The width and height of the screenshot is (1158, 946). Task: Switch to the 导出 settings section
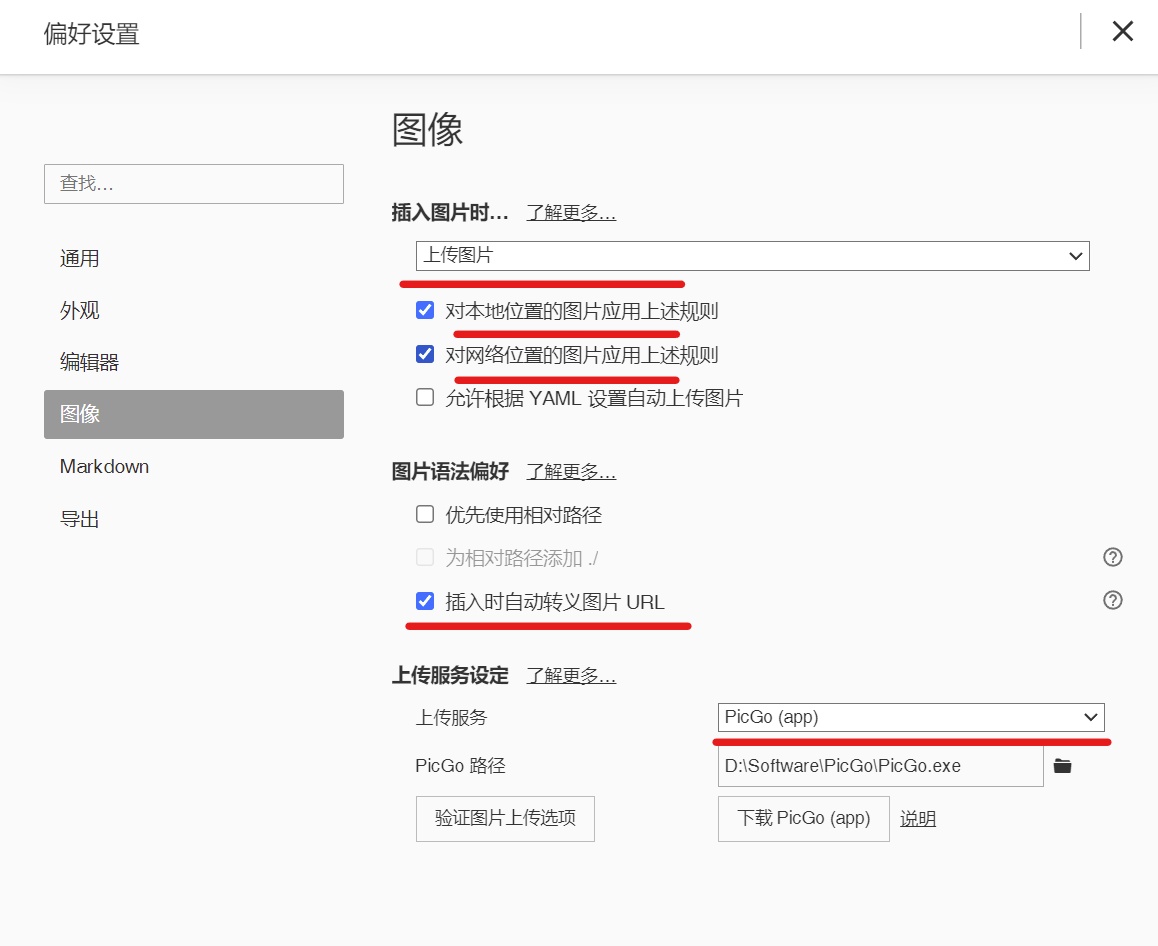click(x=79, y=518)
